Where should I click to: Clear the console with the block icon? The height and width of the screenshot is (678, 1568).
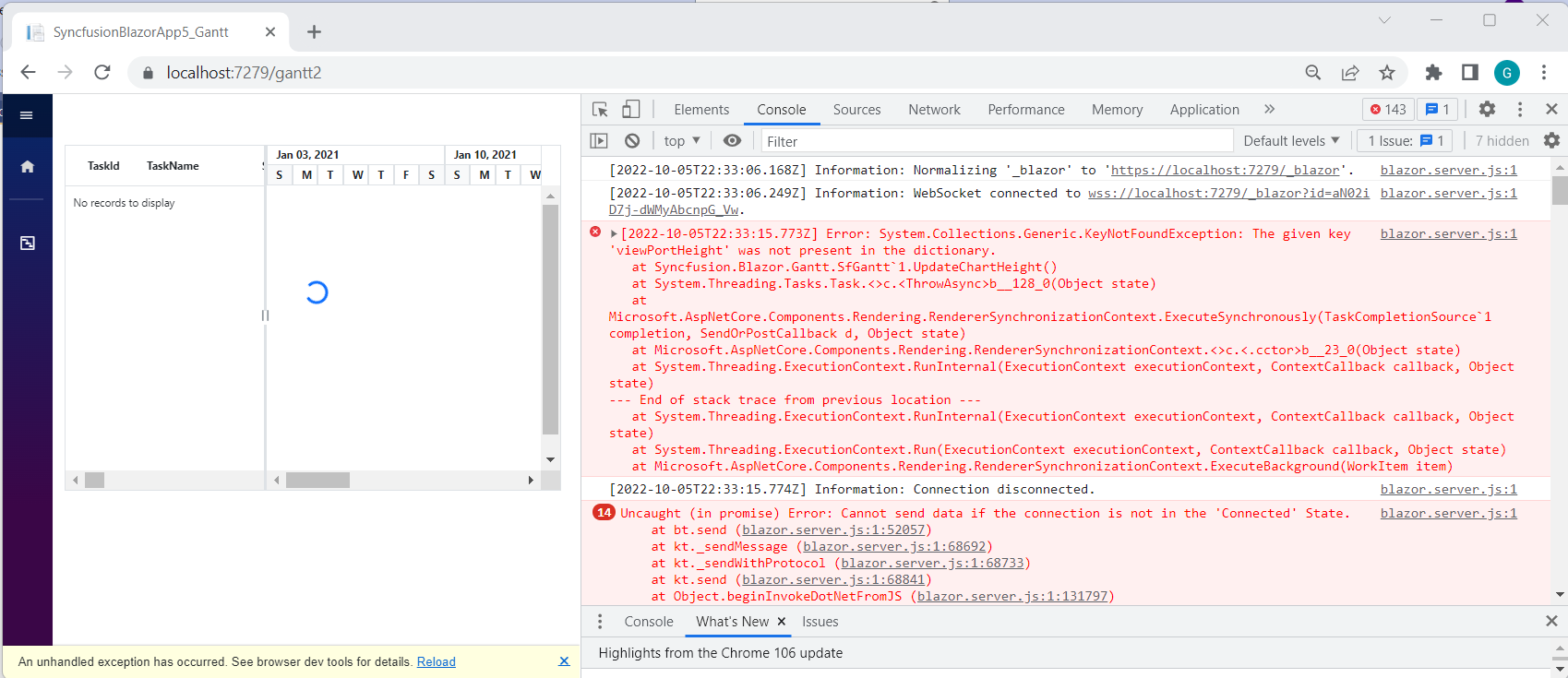point(632,141)
